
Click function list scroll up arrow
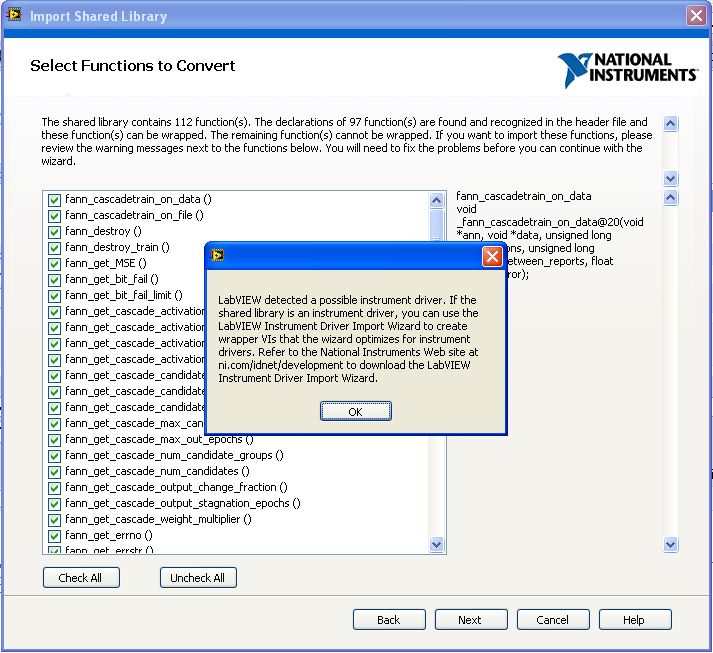point(437,201)
